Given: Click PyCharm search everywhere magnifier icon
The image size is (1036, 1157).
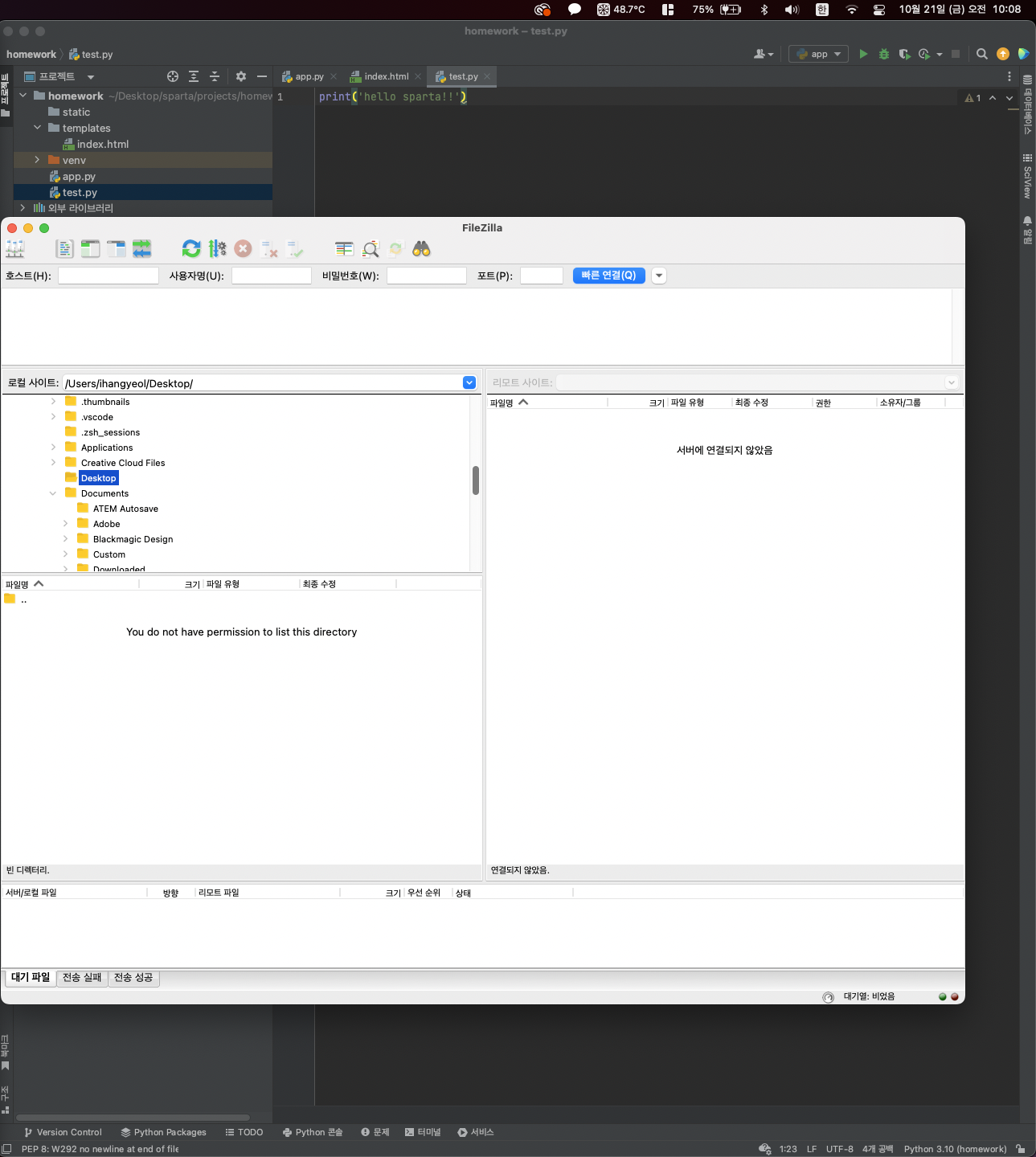Looking at the screenshot, I should click(982, 54).
